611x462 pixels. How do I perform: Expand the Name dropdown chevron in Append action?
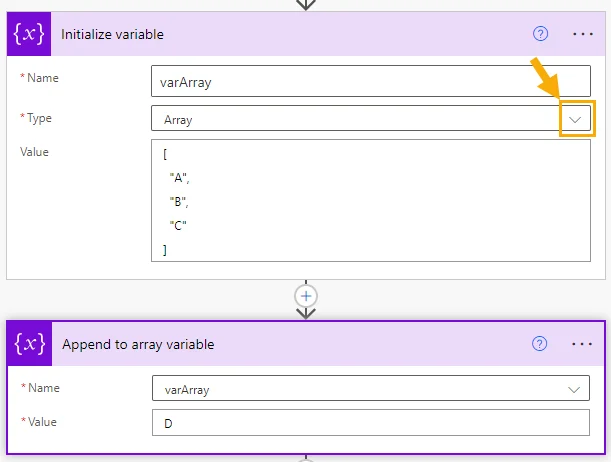[575, 389]
